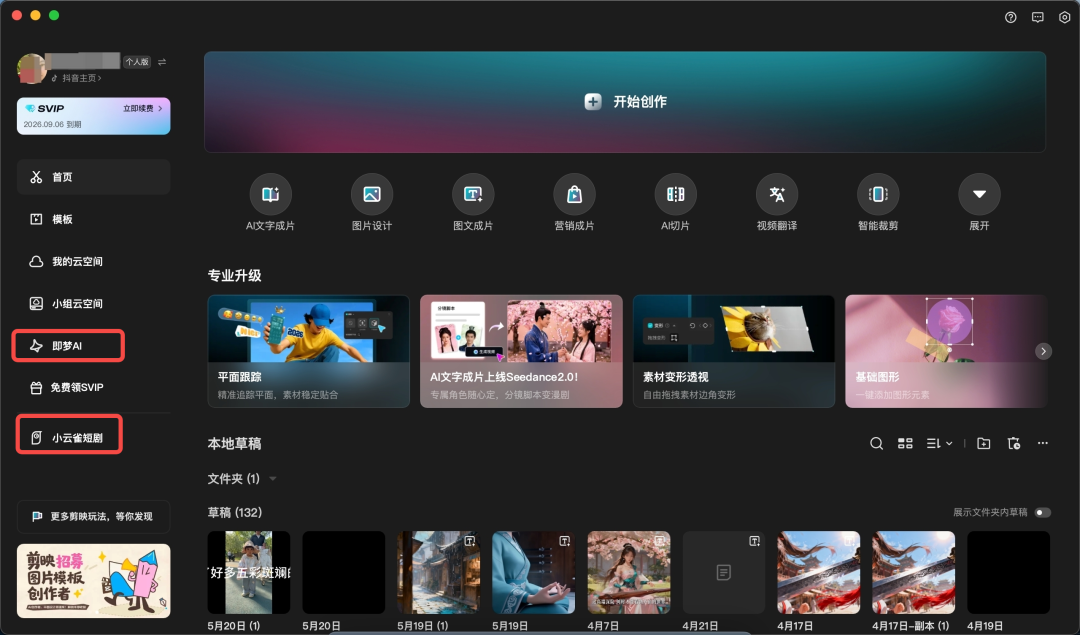Click the 专业升级 section title

click(x=234, y=275)
